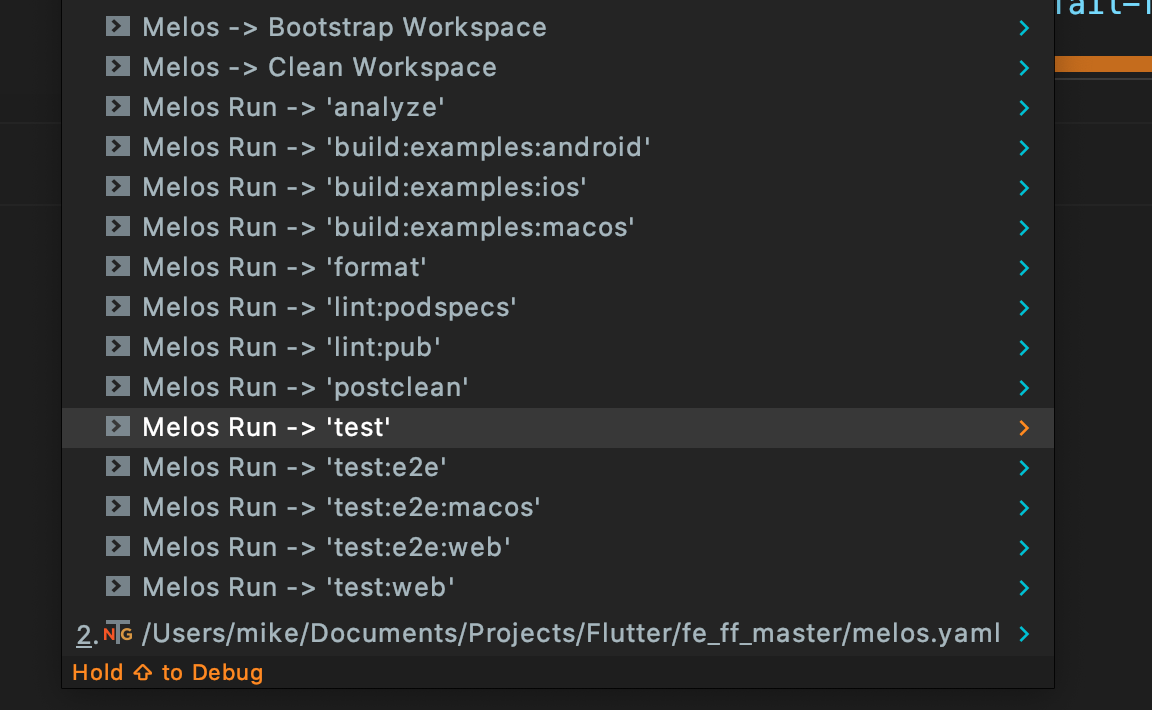Open submenu chevron for 'build:examples:ios'
Image resolution: width=1152 pixels, height=710 pixels.
(1024, 188)
